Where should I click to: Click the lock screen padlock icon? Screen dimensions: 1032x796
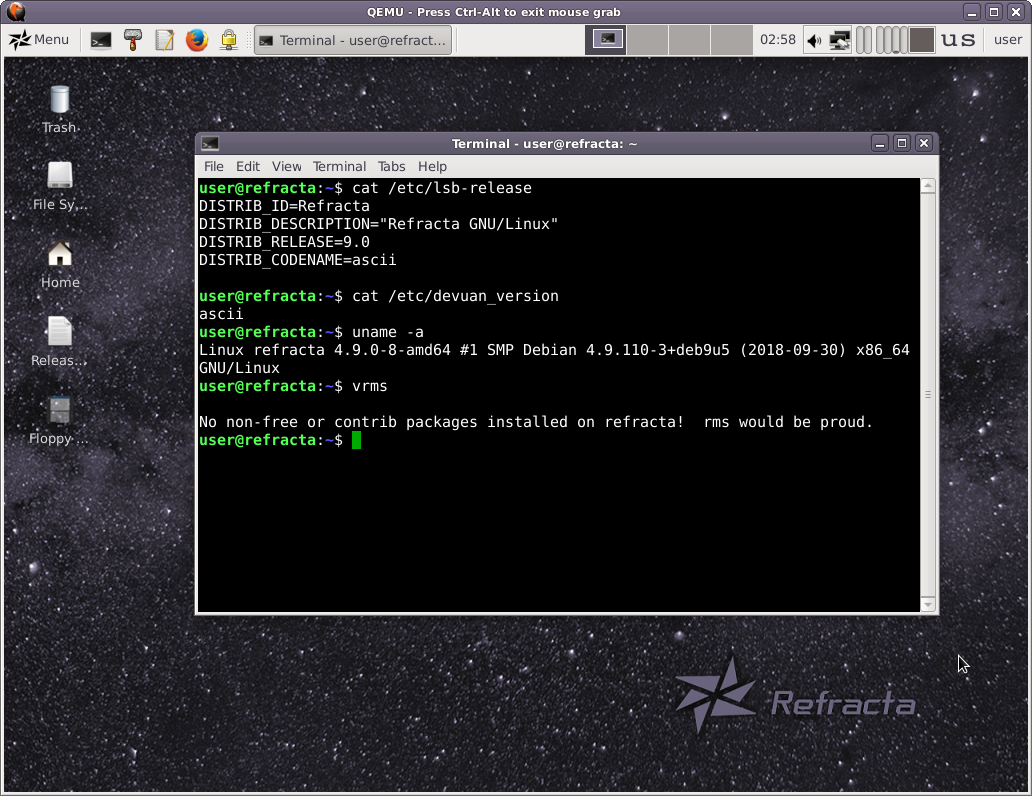coord(228,40)
